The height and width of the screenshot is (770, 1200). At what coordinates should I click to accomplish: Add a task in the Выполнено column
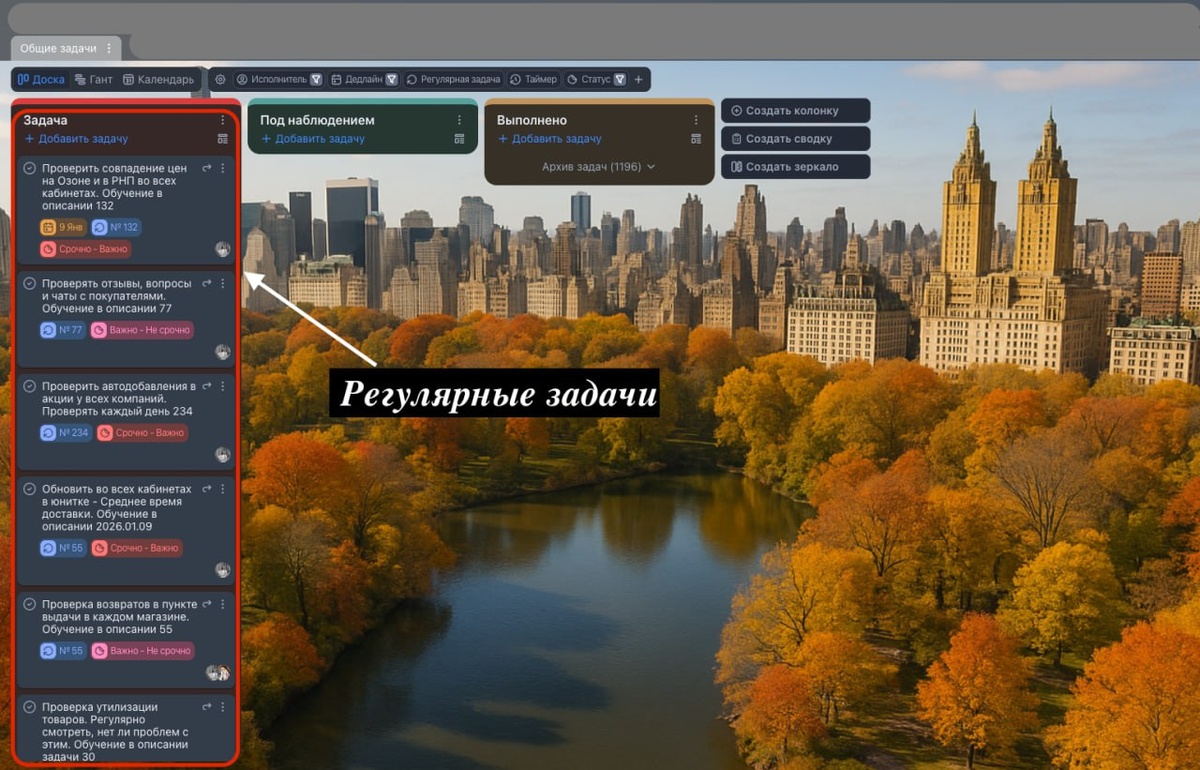(x=550, y=139)
